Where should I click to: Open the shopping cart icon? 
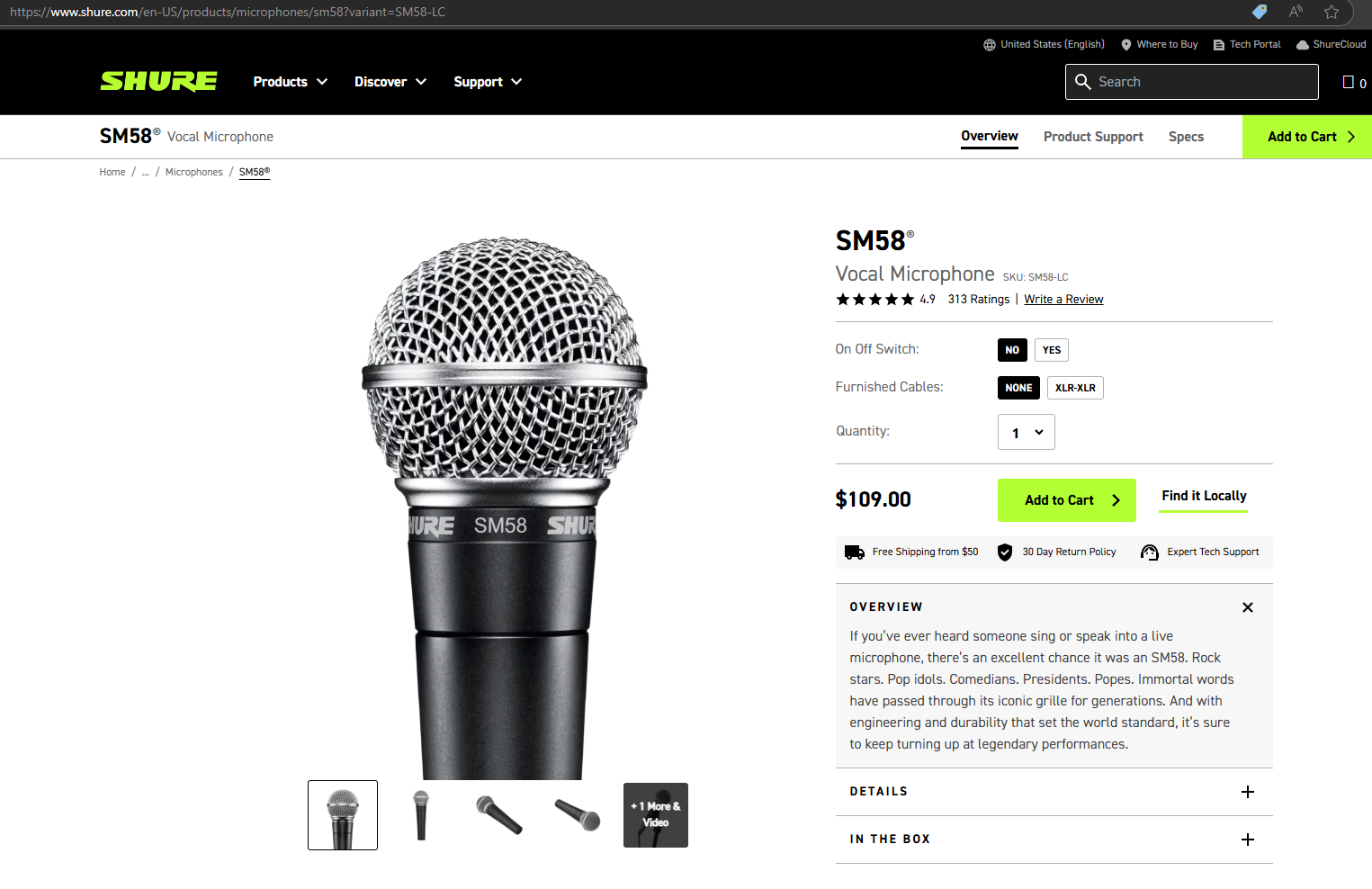pyautogui.click(x=1349, y=82)
